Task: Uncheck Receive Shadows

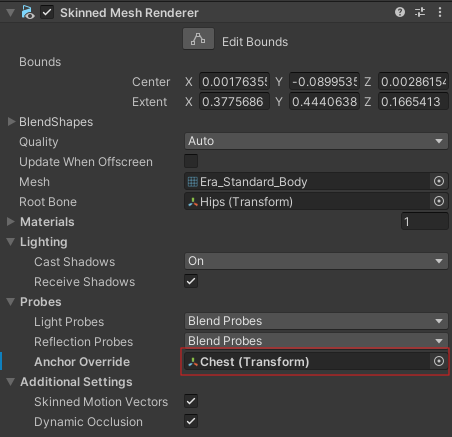Action: tap(191, 281)
